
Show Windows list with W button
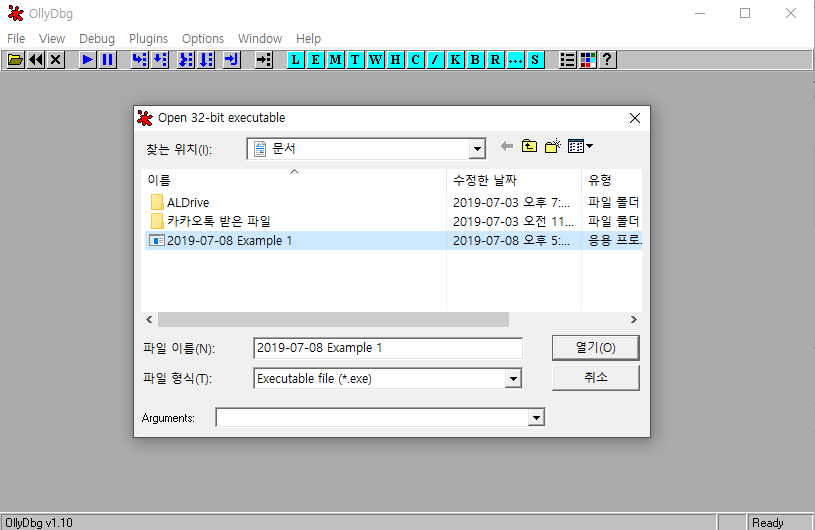click(375, 60)
